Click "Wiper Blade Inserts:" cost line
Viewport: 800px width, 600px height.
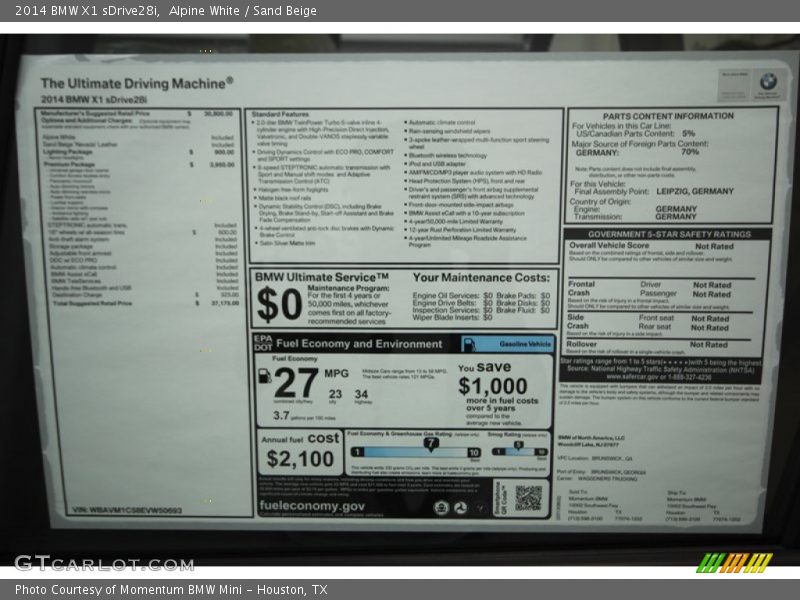[x=453, y=317]
